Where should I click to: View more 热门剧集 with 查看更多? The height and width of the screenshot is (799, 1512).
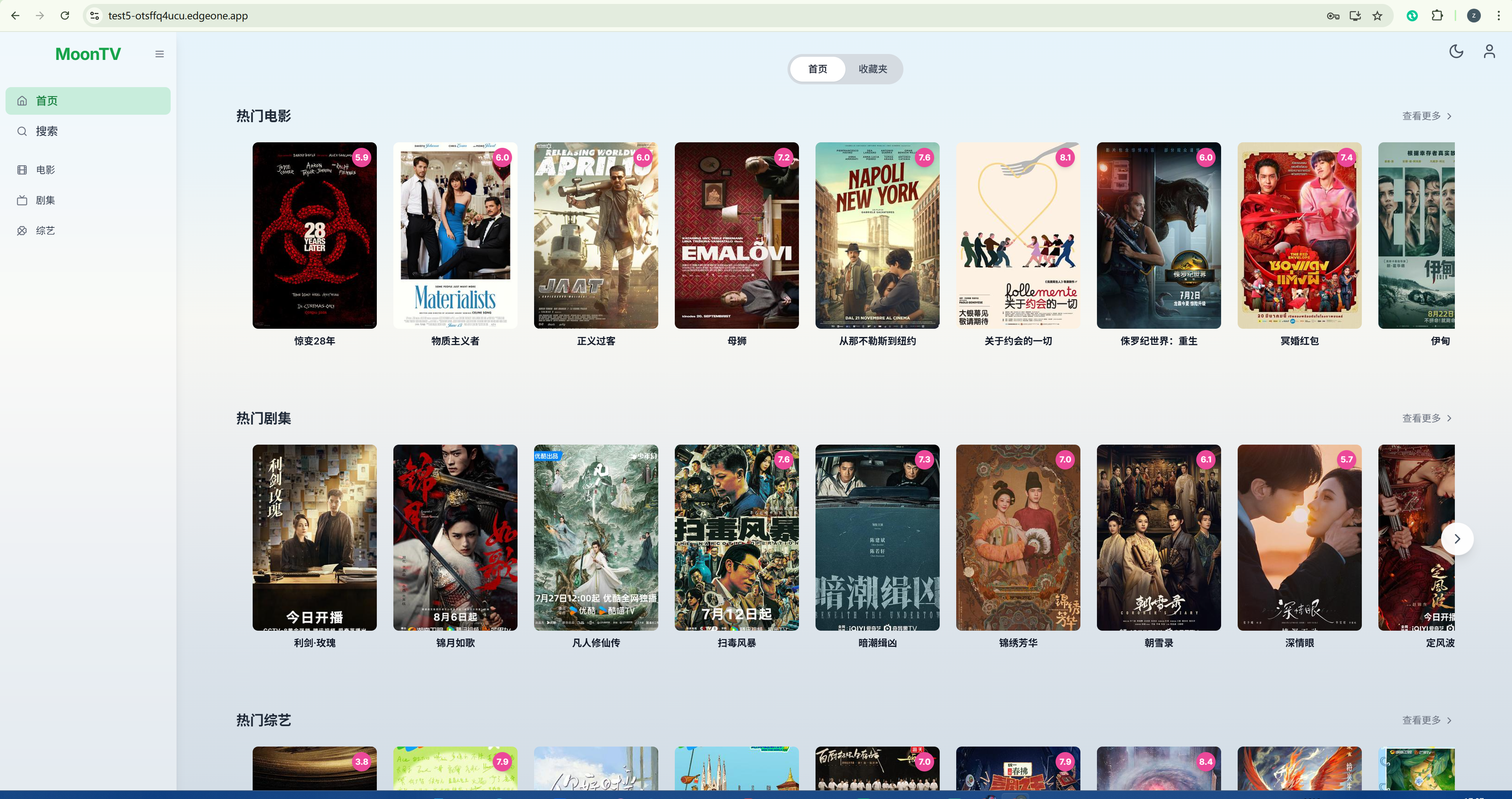(1427, 419)
